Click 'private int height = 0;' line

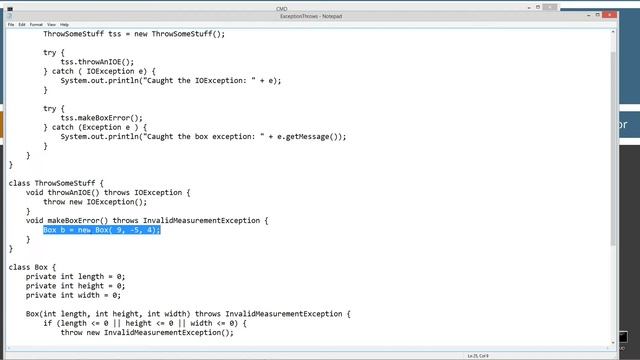(76, 286)
